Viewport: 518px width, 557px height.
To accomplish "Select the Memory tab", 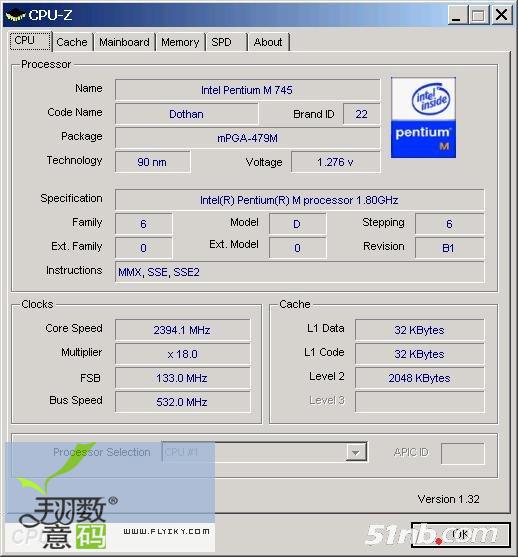I will [x=180, y=42].
